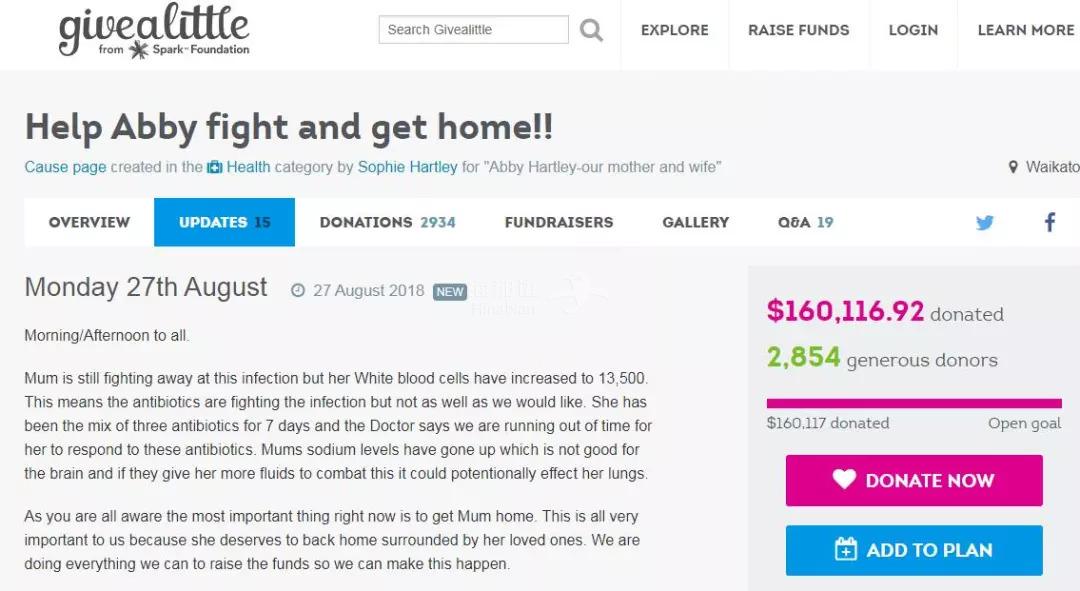This screenshot has height=591, width=1080.
Task: Switch to the Overview tab
Action: tap(89, 222)
